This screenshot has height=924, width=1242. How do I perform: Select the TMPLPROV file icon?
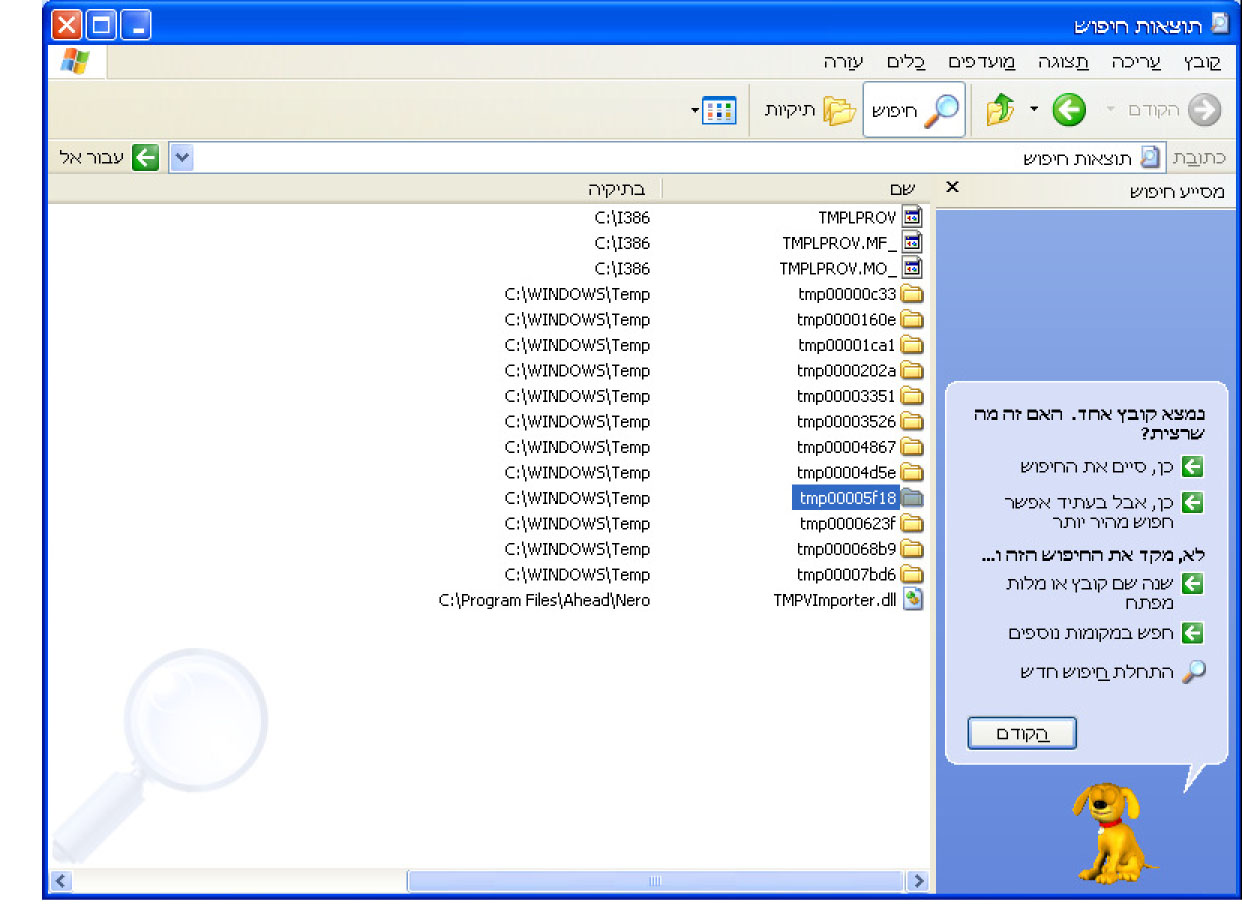tap(912, 217)
